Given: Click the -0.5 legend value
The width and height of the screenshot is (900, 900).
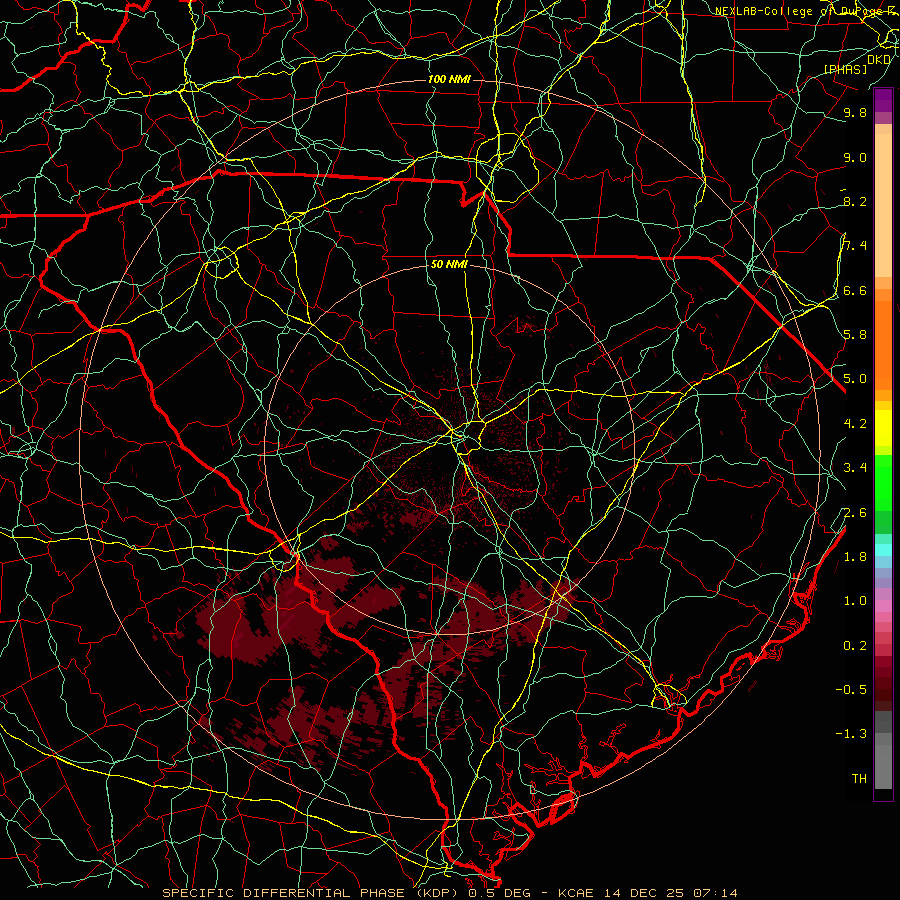Looking at the screenshot, I should [851, 690].
